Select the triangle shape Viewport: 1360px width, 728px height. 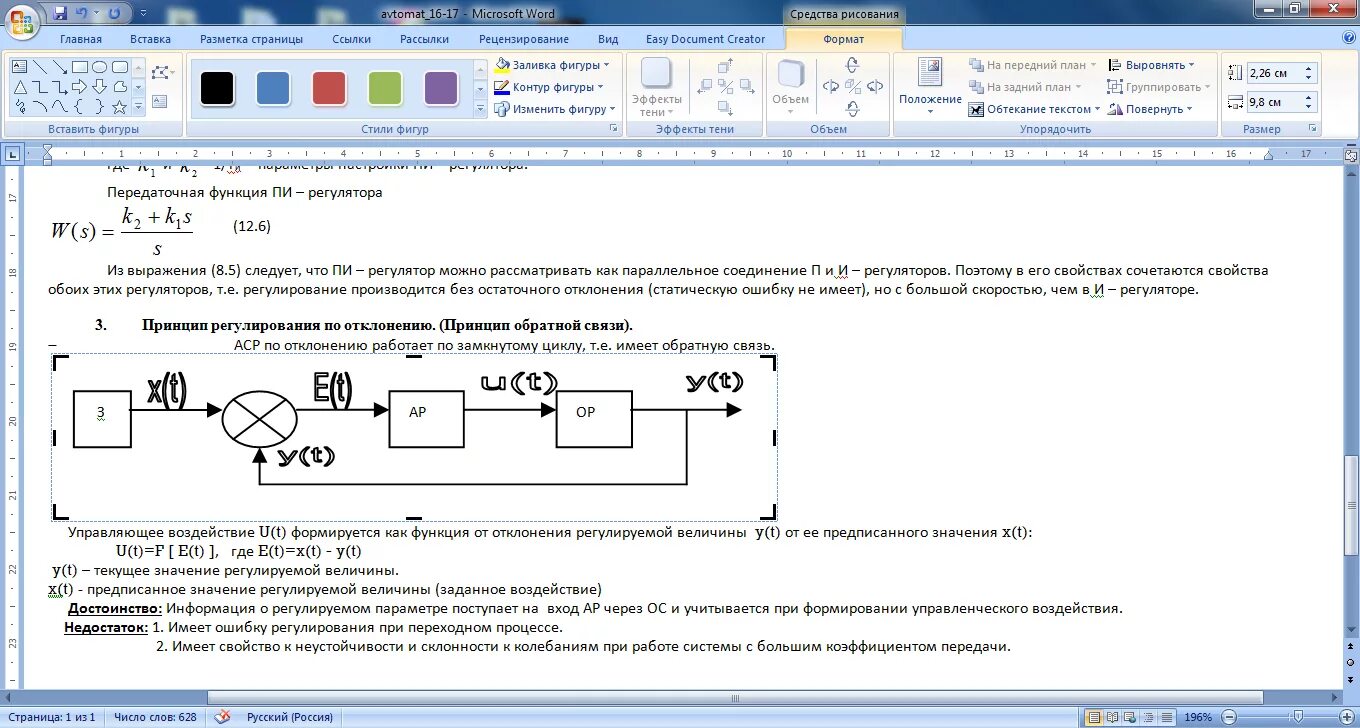[x=19, y=87]
